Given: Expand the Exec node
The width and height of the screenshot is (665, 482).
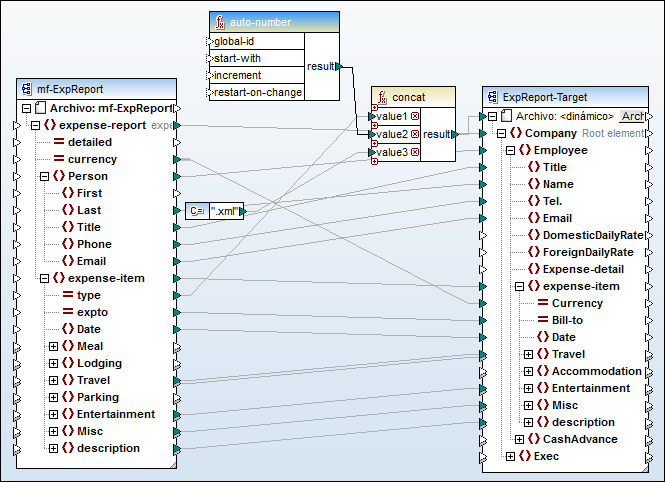Looking at the screenshot, I should [510, 456].
